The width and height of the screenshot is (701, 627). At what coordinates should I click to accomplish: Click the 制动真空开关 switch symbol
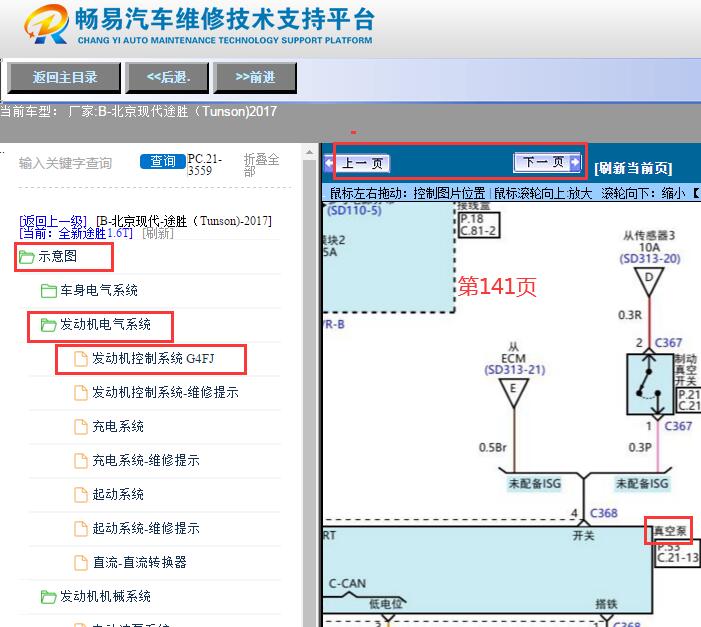[x=650, y=384]
